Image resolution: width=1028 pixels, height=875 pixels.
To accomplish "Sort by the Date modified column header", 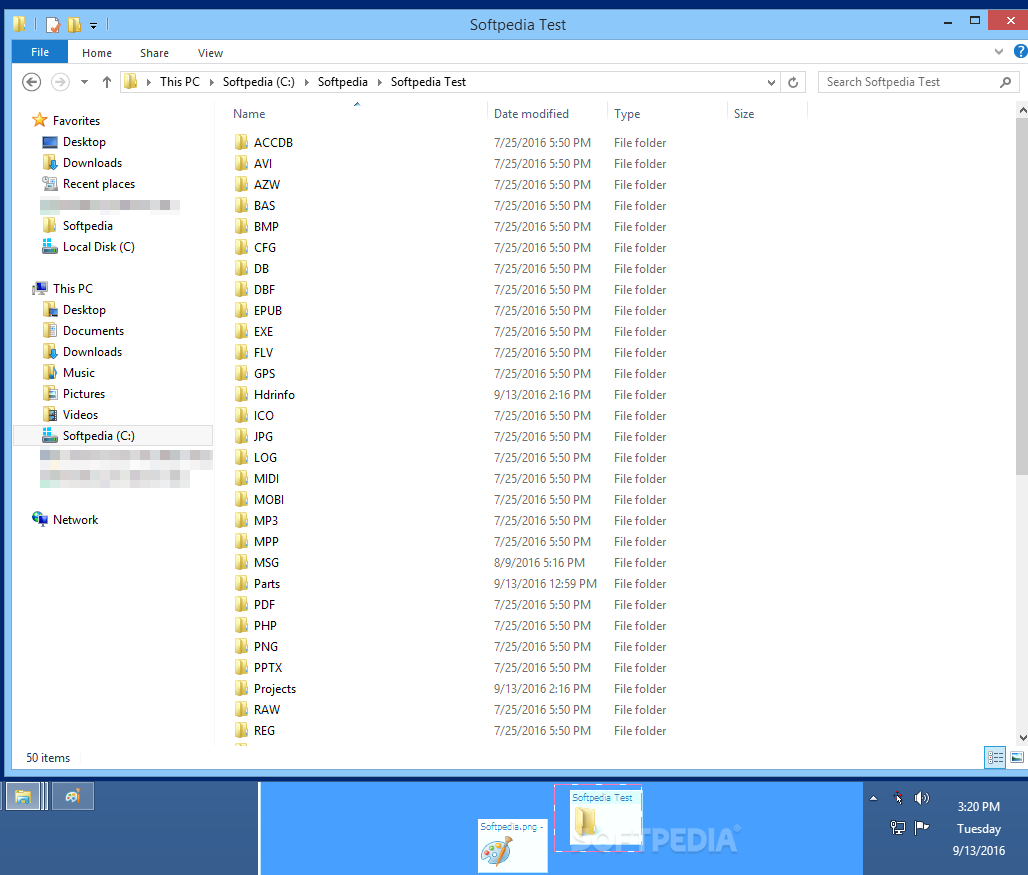I will [531, 114].
